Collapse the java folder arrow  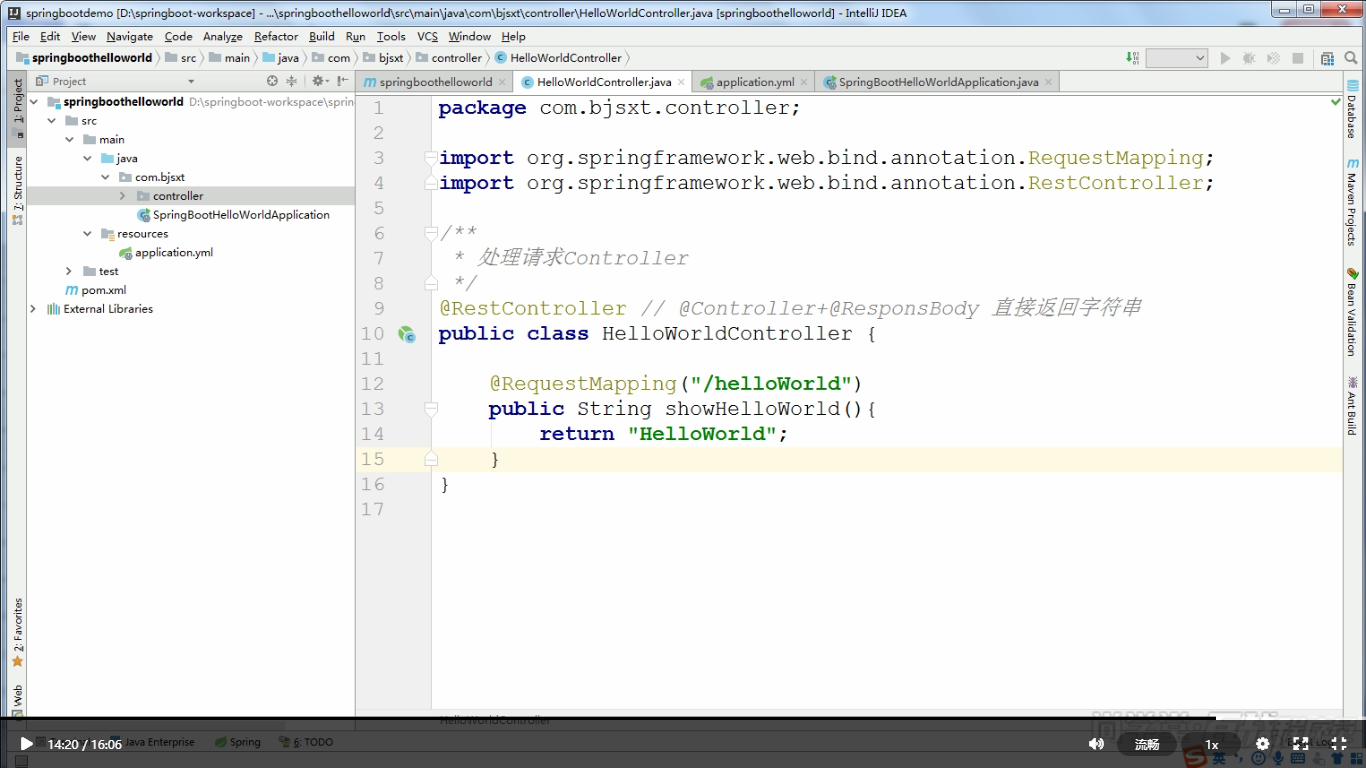point(88,158)
